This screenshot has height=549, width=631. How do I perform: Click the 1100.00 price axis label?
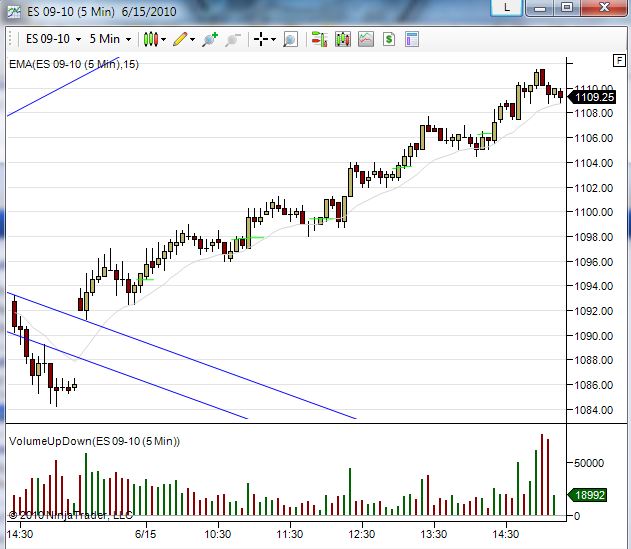click(x=594, y=212)
